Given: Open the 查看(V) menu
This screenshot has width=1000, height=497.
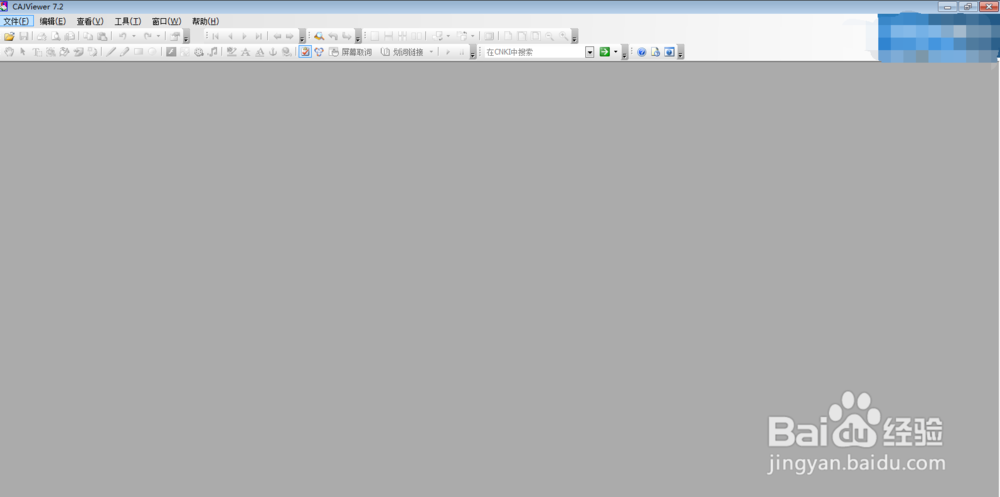Looking at the screenshot, I should point(90,21).
